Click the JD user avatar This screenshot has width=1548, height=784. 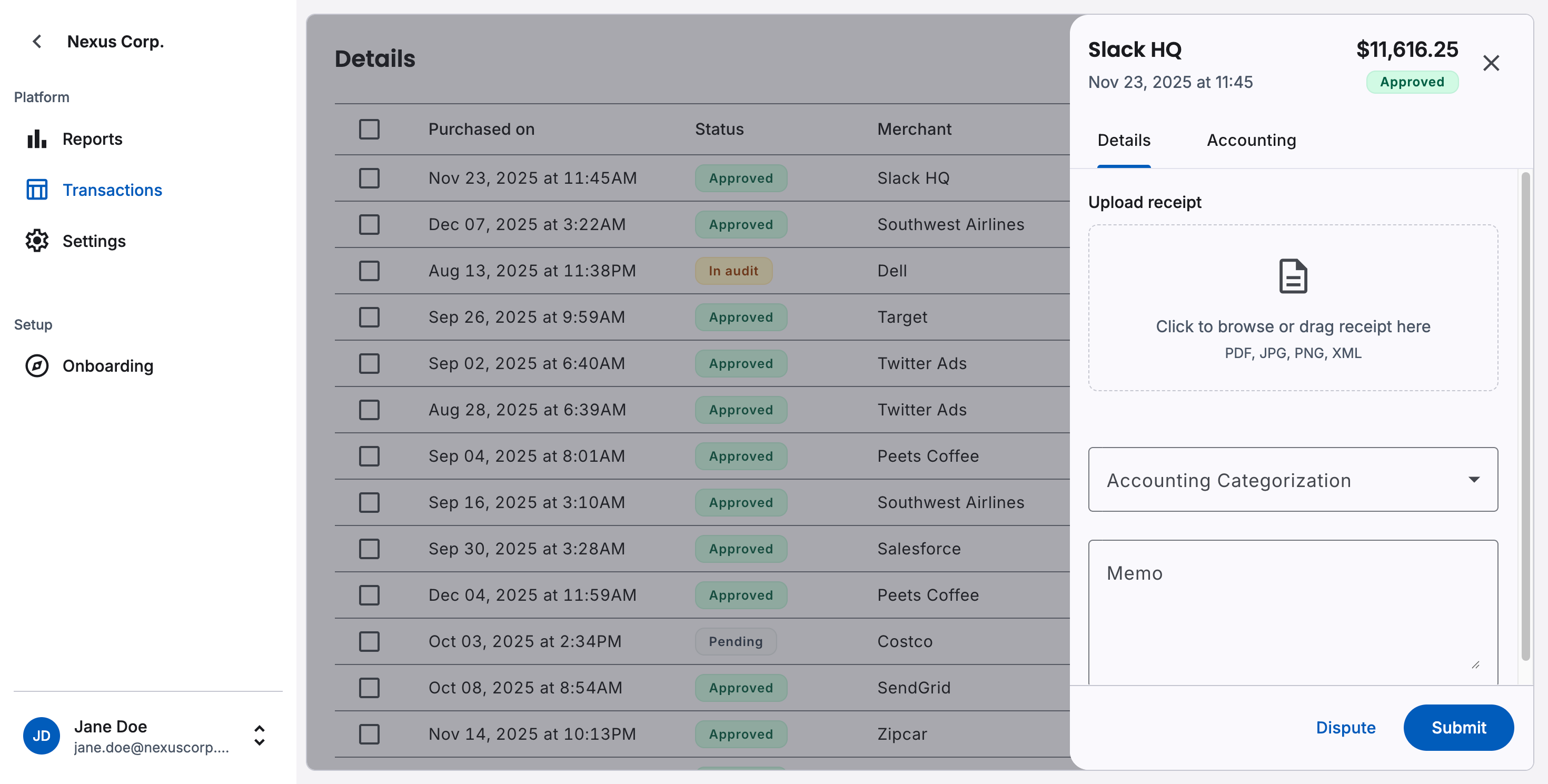[41, 736]
